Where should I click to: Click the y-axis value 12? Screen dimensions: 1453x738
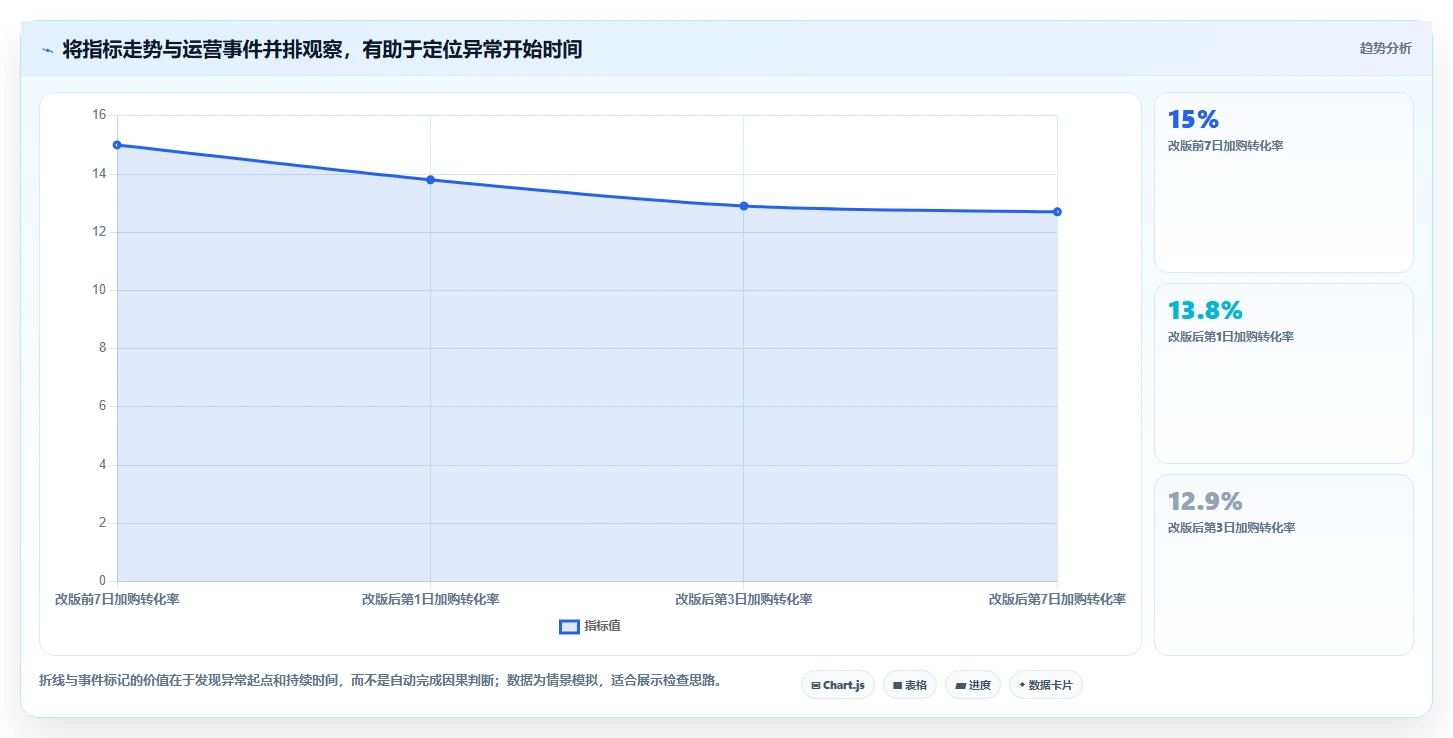coord(99,232)
